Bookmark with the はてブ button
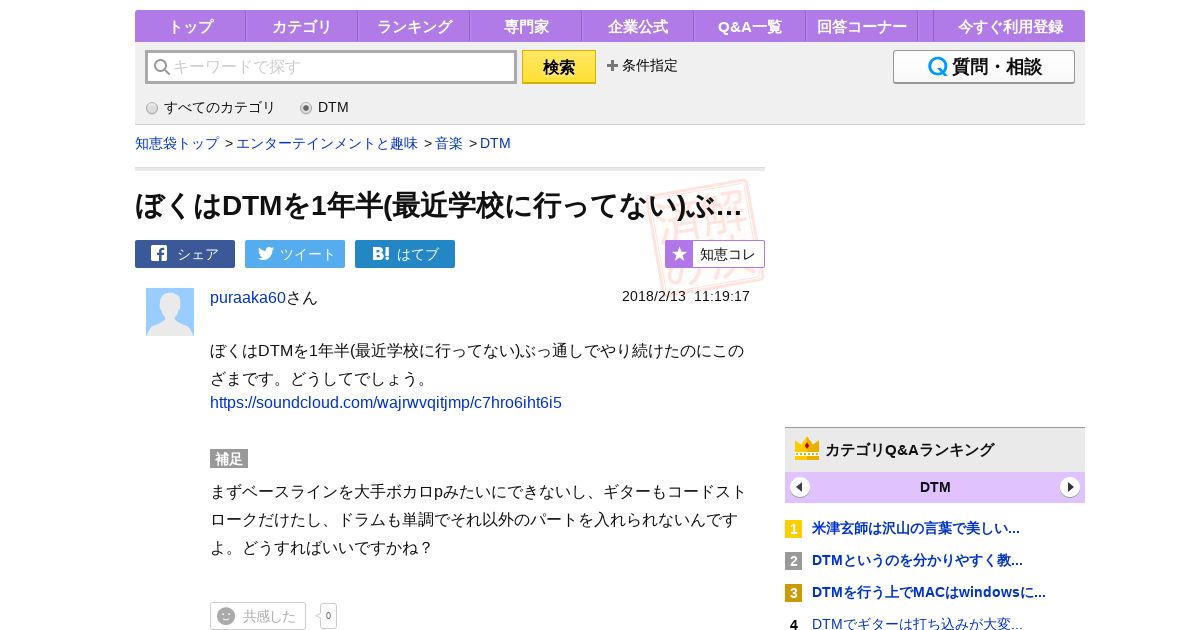This screenshot has width=1200, height=630. point(405,254)
